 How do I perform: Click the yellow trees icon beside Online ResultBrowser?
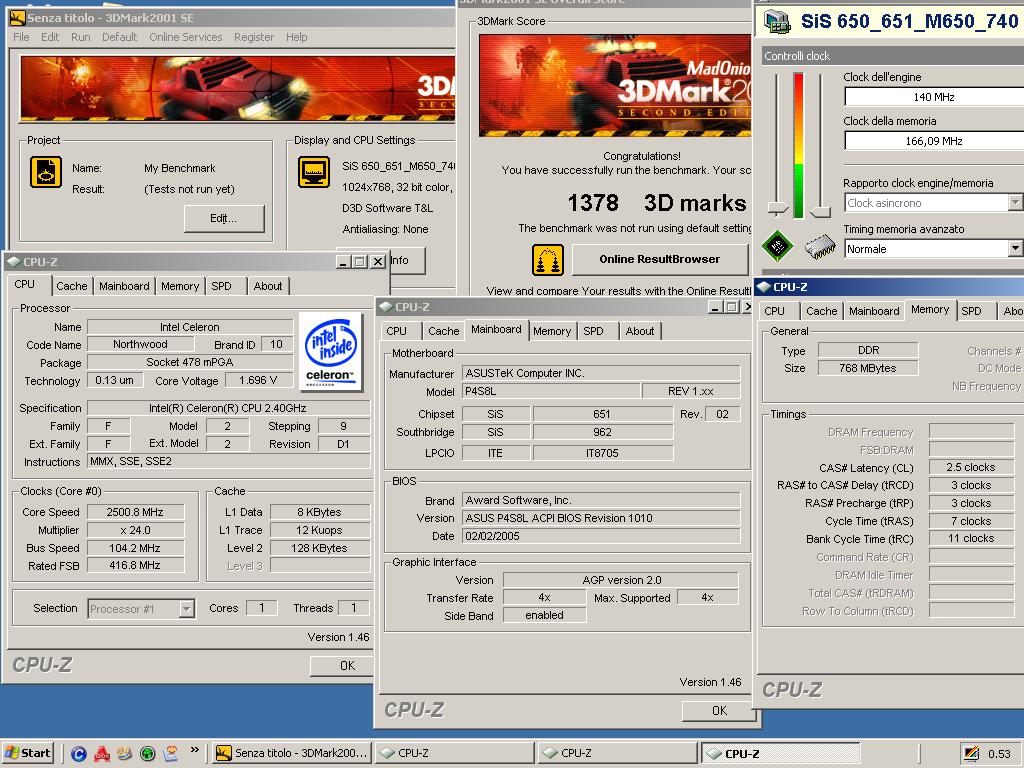click(548, 260)
